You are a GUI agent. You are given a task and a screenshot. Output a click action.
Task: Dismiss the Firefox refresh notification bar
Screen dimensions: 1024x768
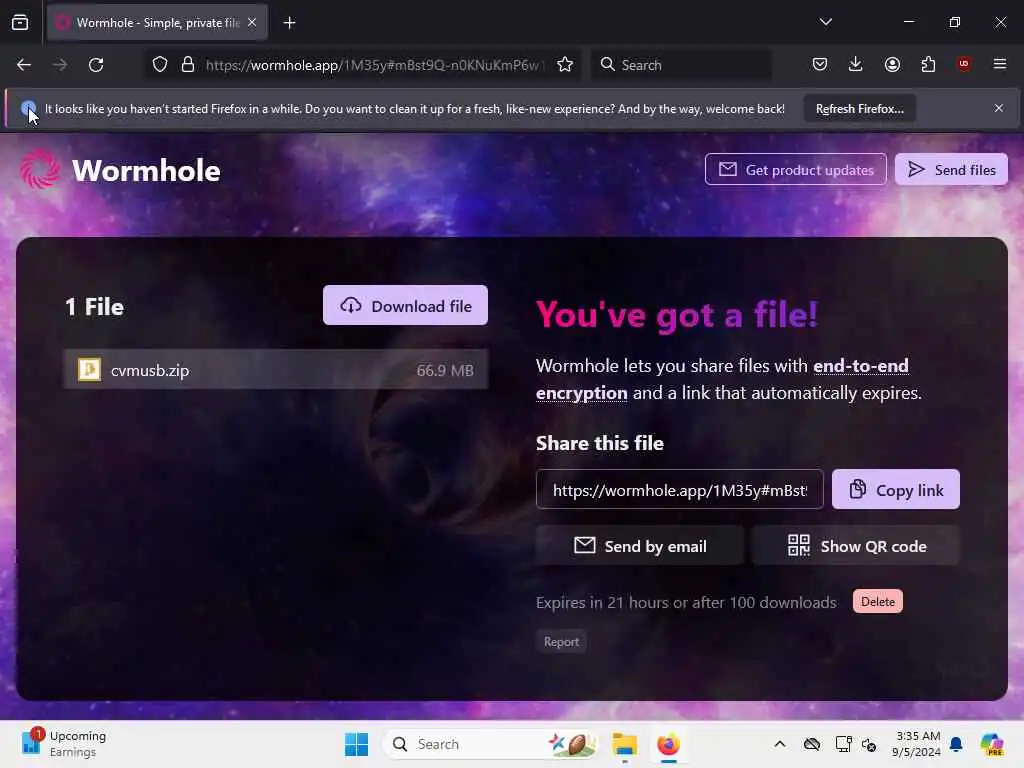(x=999, y=108)
